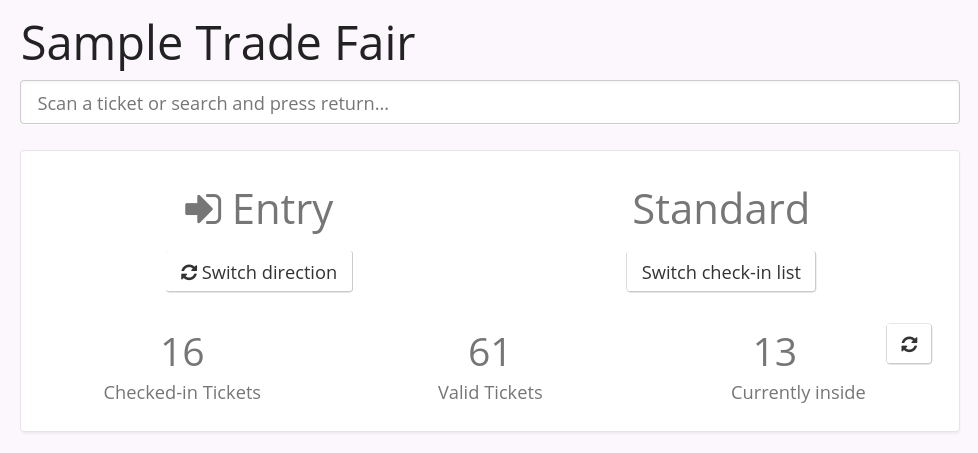Select the Sample Trade Fair page title

218,43
